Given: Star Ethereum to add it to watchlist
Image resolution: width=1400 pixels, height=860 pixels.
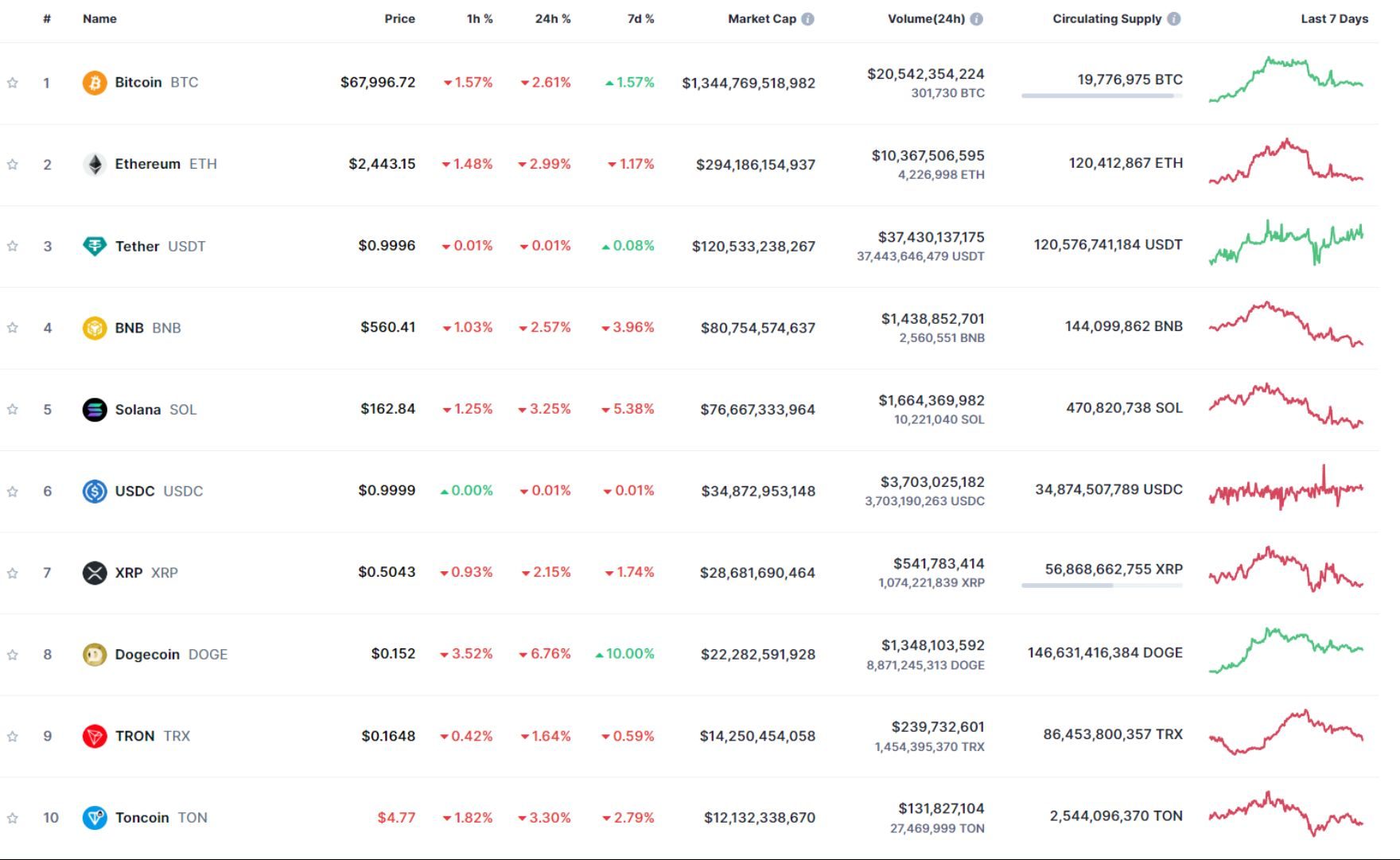Looking at the screenshot, I should (x=12, y=164).
